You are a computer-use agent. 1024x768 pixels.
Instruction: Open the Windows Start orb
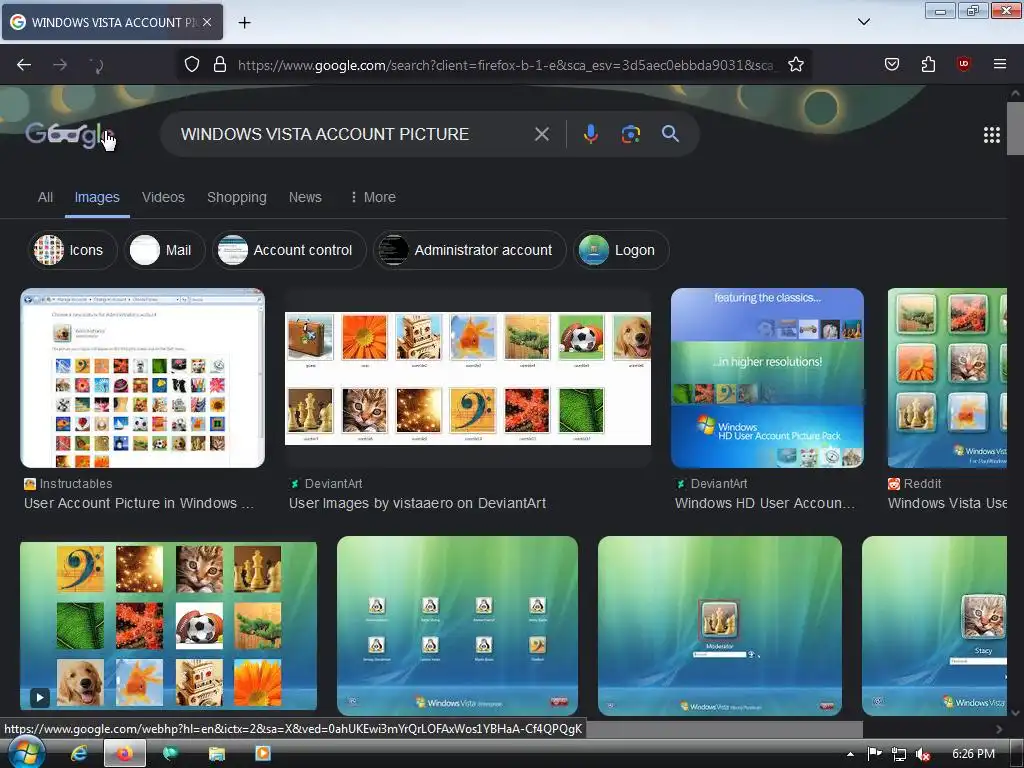[26, 754]
